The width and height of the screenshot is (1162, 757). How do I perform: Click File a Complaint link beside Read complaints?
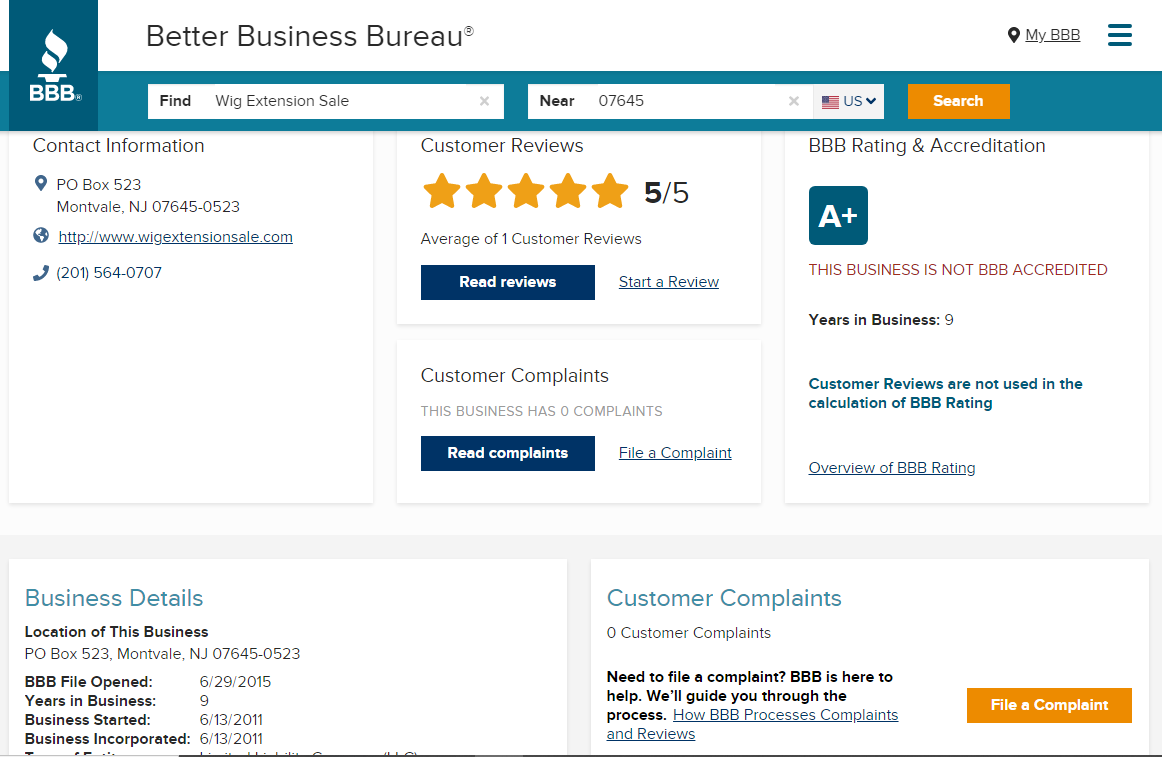coord(675,453)
